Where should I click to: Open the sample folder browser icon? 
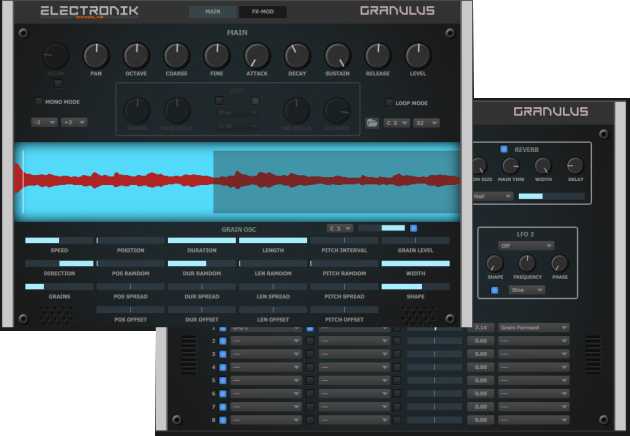372,123
